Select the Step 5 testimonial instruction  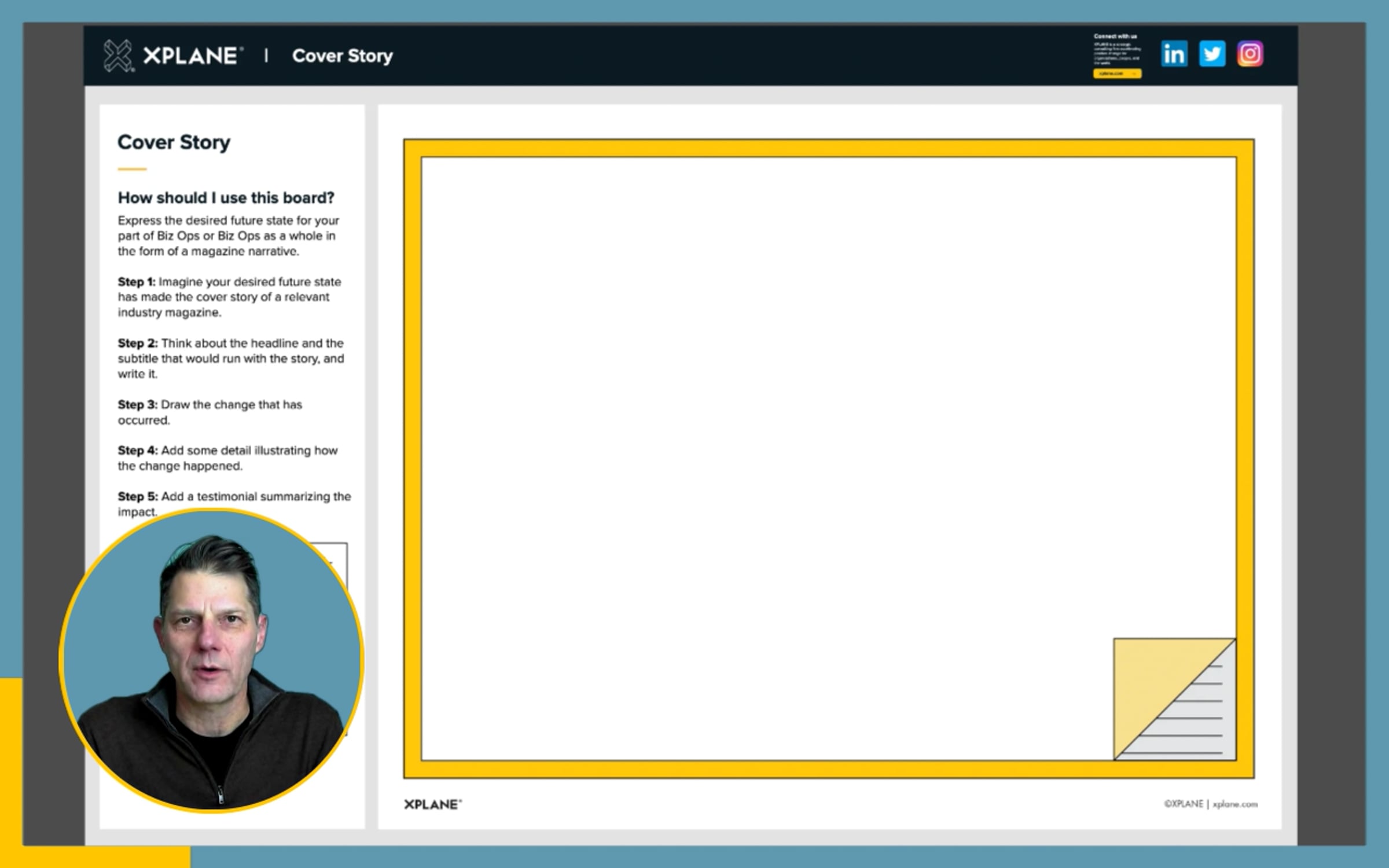234,498
